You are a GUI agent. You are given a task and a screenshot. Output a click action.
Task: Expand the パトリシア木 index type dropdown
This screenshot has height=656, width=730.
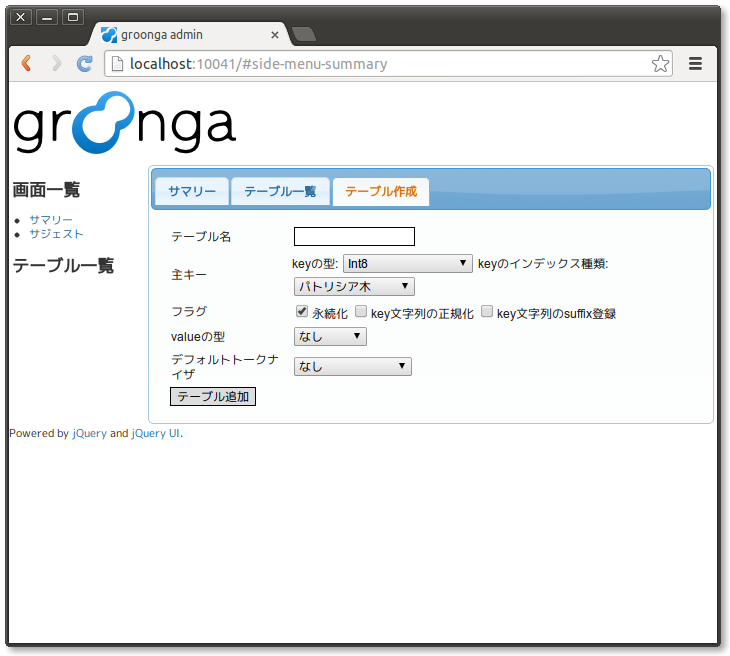(354, 287)
